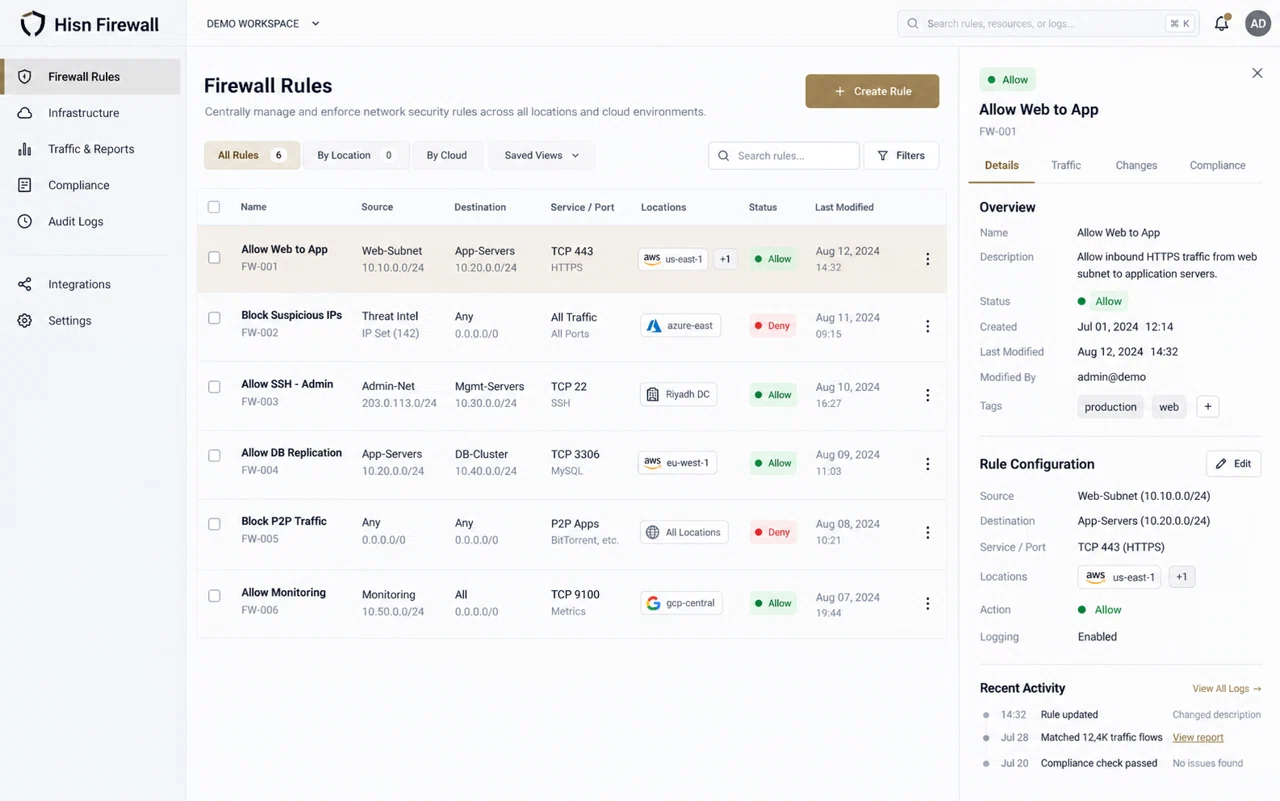Switch to the Changes tab
The height and width of the screenshot is (801, 1280).
click(x=1136, y=165)
